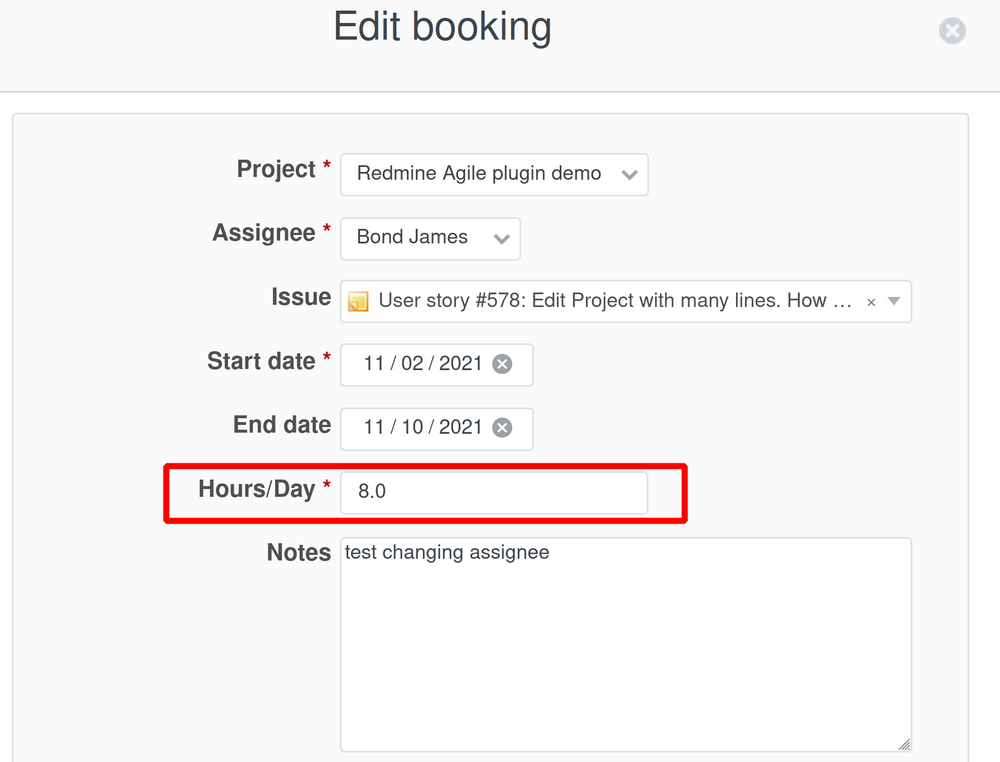Select the month in Start date
1000x762 pixels.
click(x=374, y=364)
